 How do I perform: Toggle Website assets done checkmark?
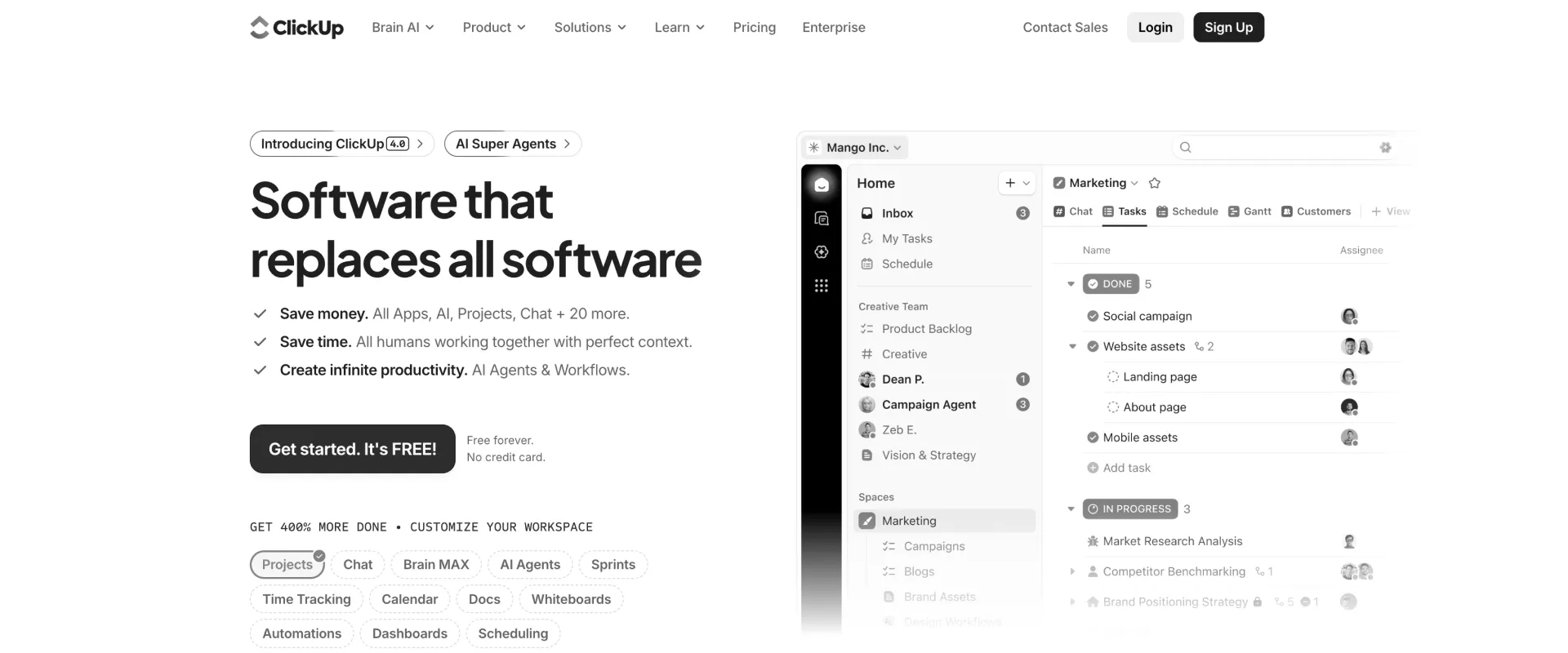(1093, 347)
